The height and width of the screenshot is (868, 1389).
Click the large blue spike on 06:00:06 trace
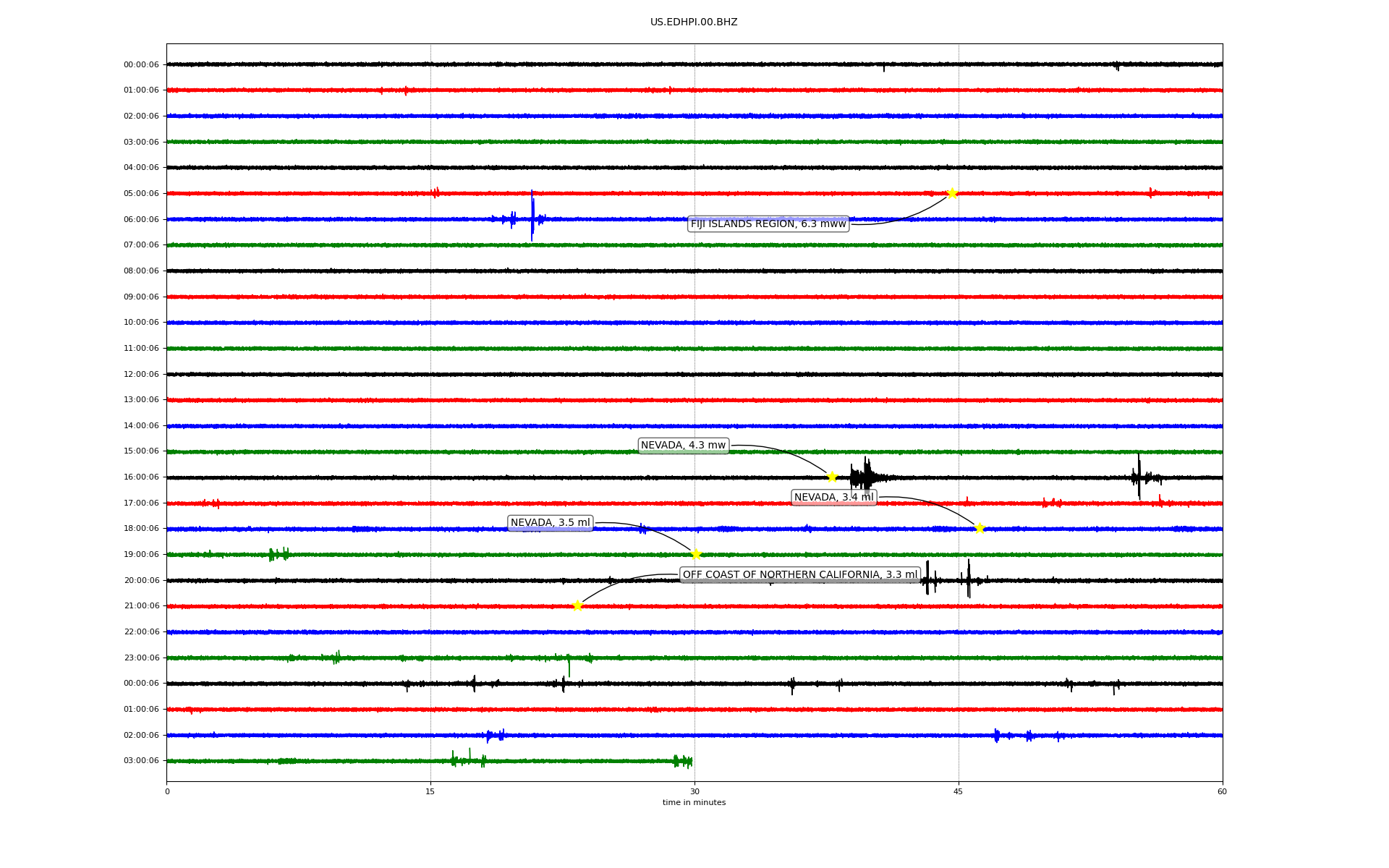click(532, 217)
